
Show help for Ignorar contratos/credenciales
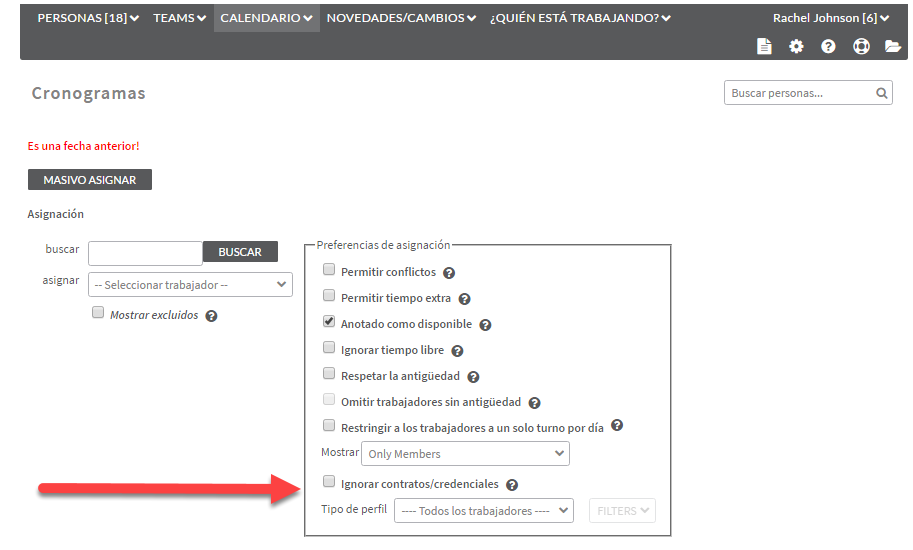(x=512, y=485)
